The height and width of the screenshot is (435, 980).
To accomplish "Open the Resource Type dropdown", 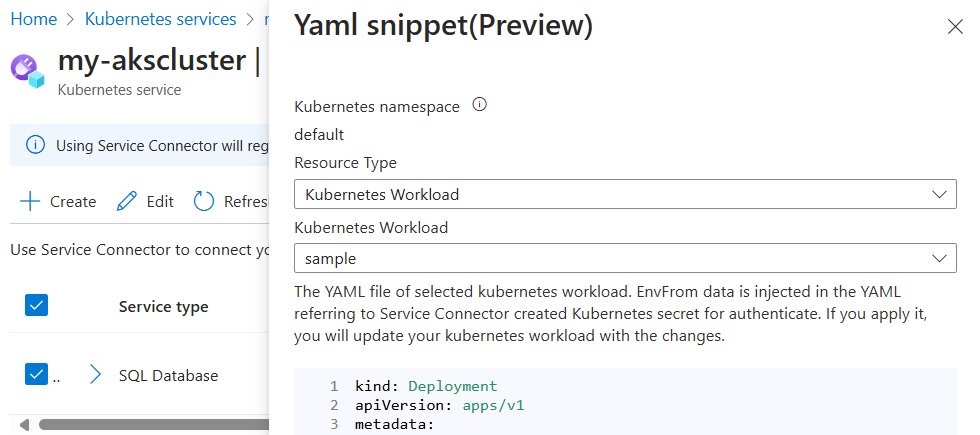I will (x=625, y=194).
